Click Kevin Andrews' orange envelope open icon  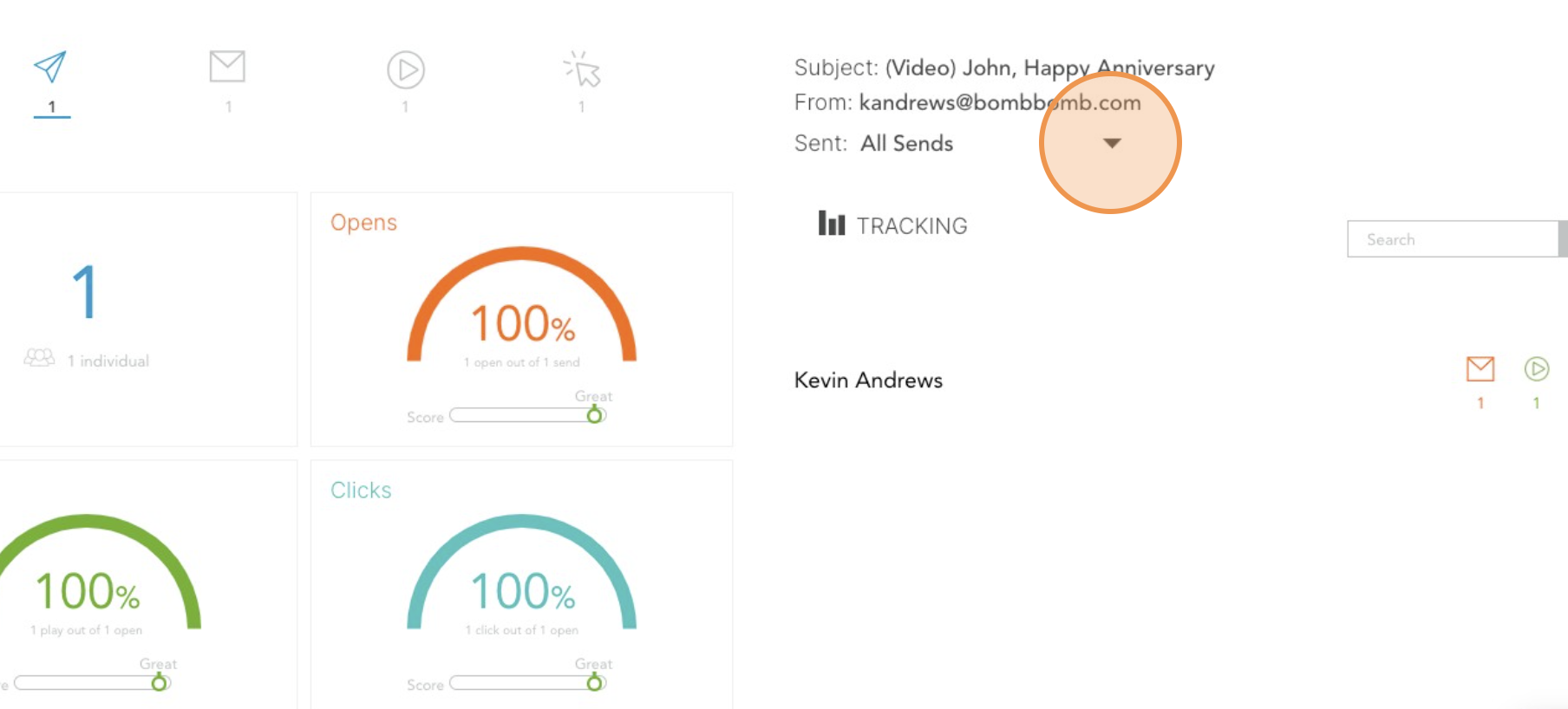click(1480, 369)
